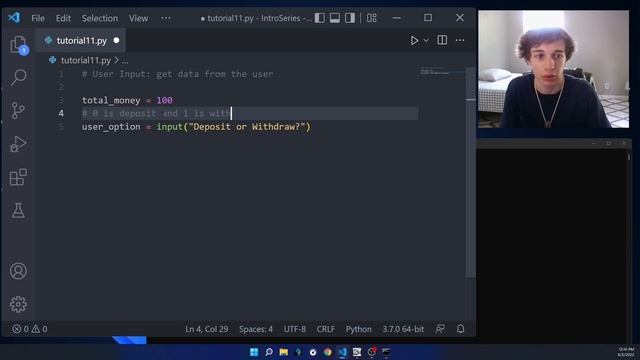Screen dimensions: 640x360
Task: Change indentation via Spaces: 4
Action: tap(256, 329)
